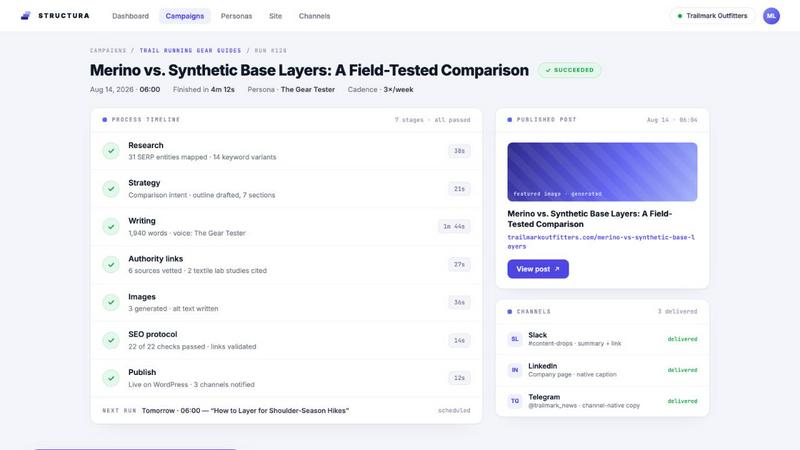Click the Slack channel SL icon
This screenshot has height=450, width=800.
point(515,339)
